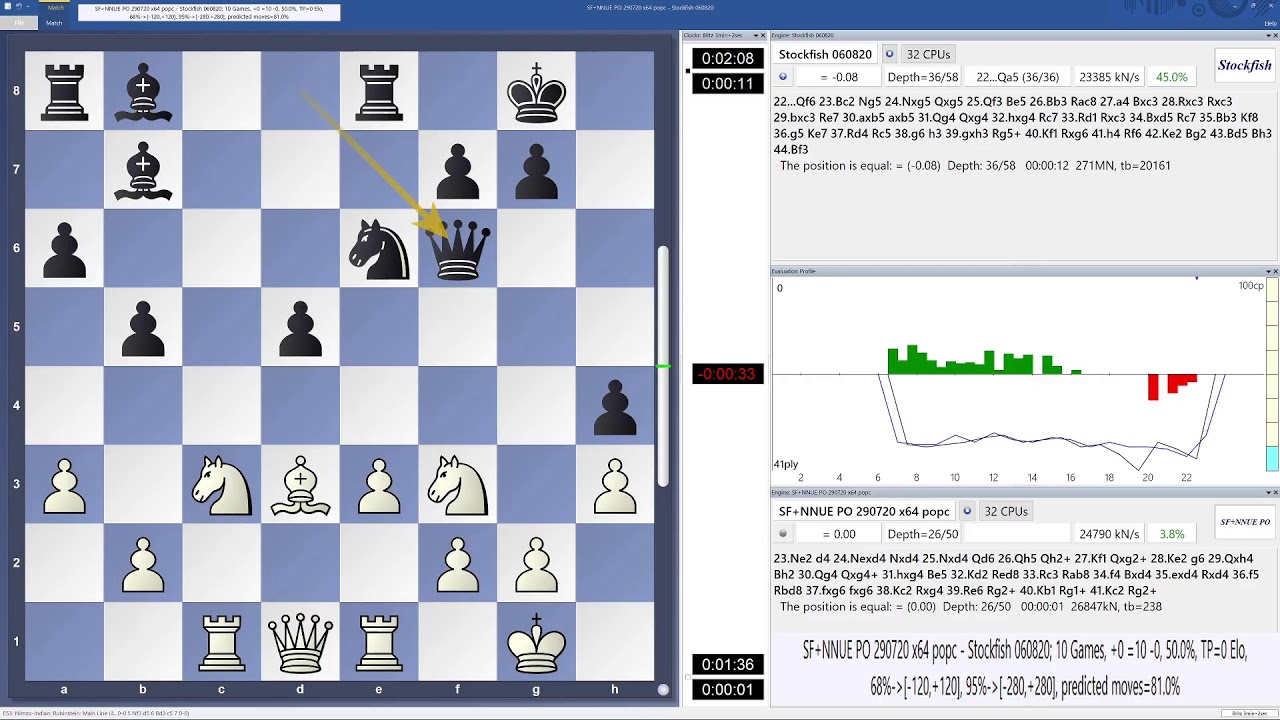The image size is (1280, 720).
Task: Click the white king on g1
Action: pos(537,643)
